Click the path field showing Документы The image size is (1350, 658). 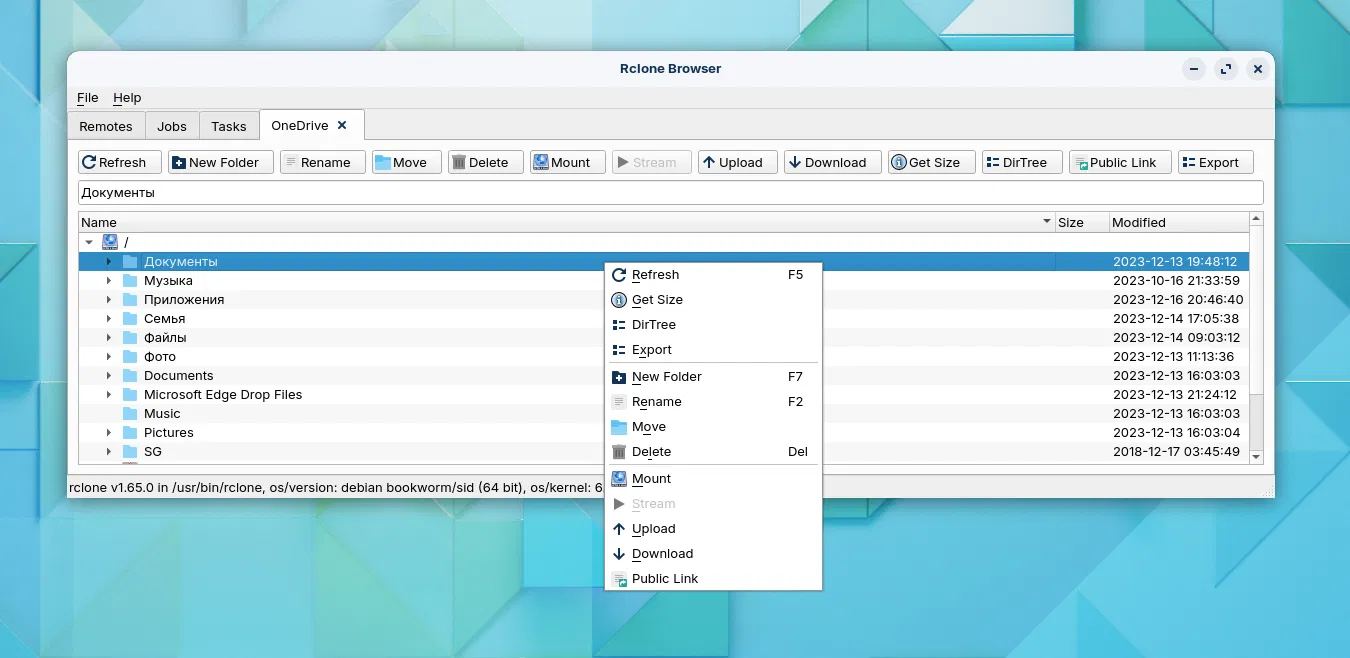(x=670, y=193)
